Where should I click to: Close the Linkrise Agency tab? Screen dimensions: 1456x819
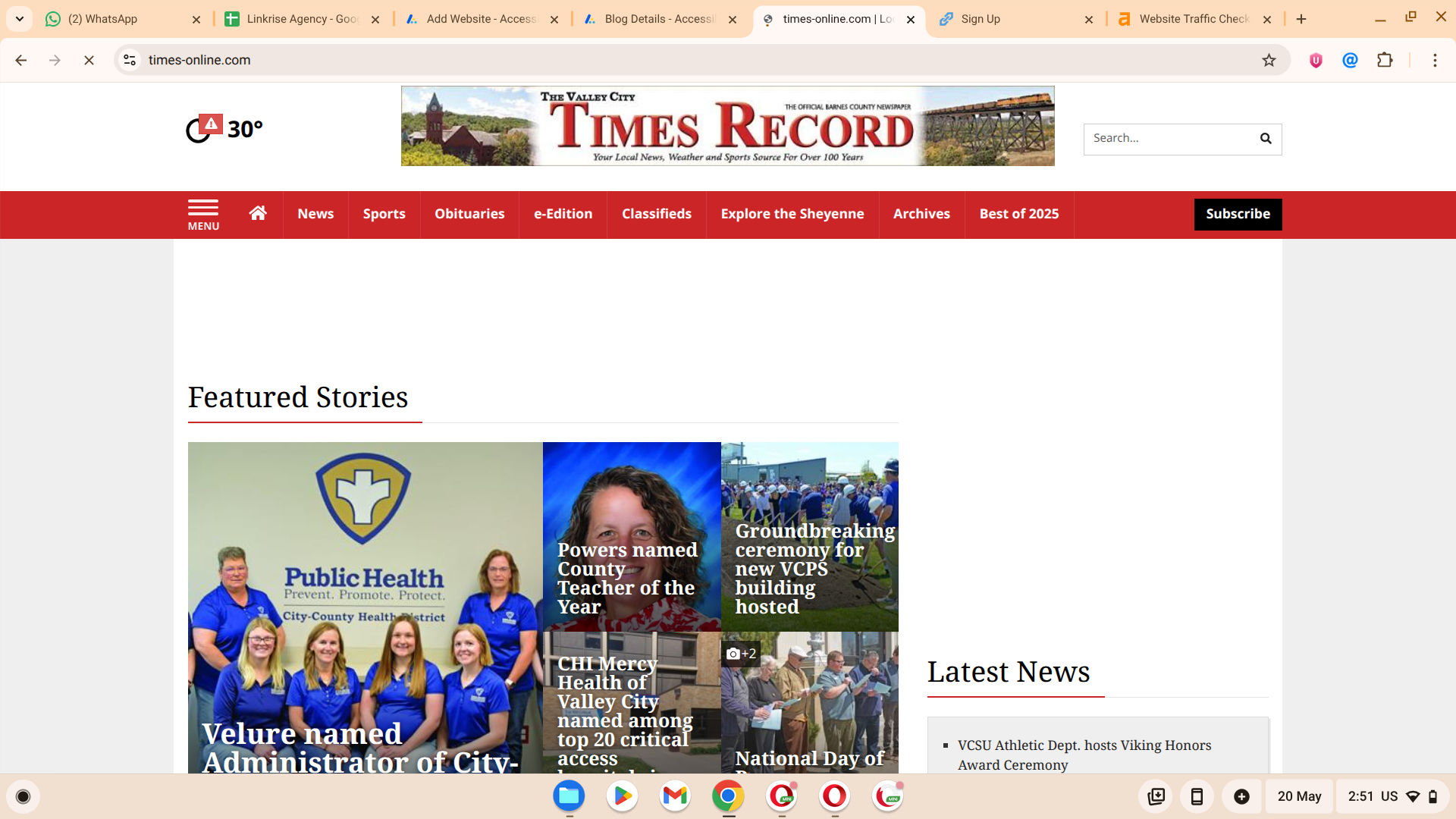(375, 20)
